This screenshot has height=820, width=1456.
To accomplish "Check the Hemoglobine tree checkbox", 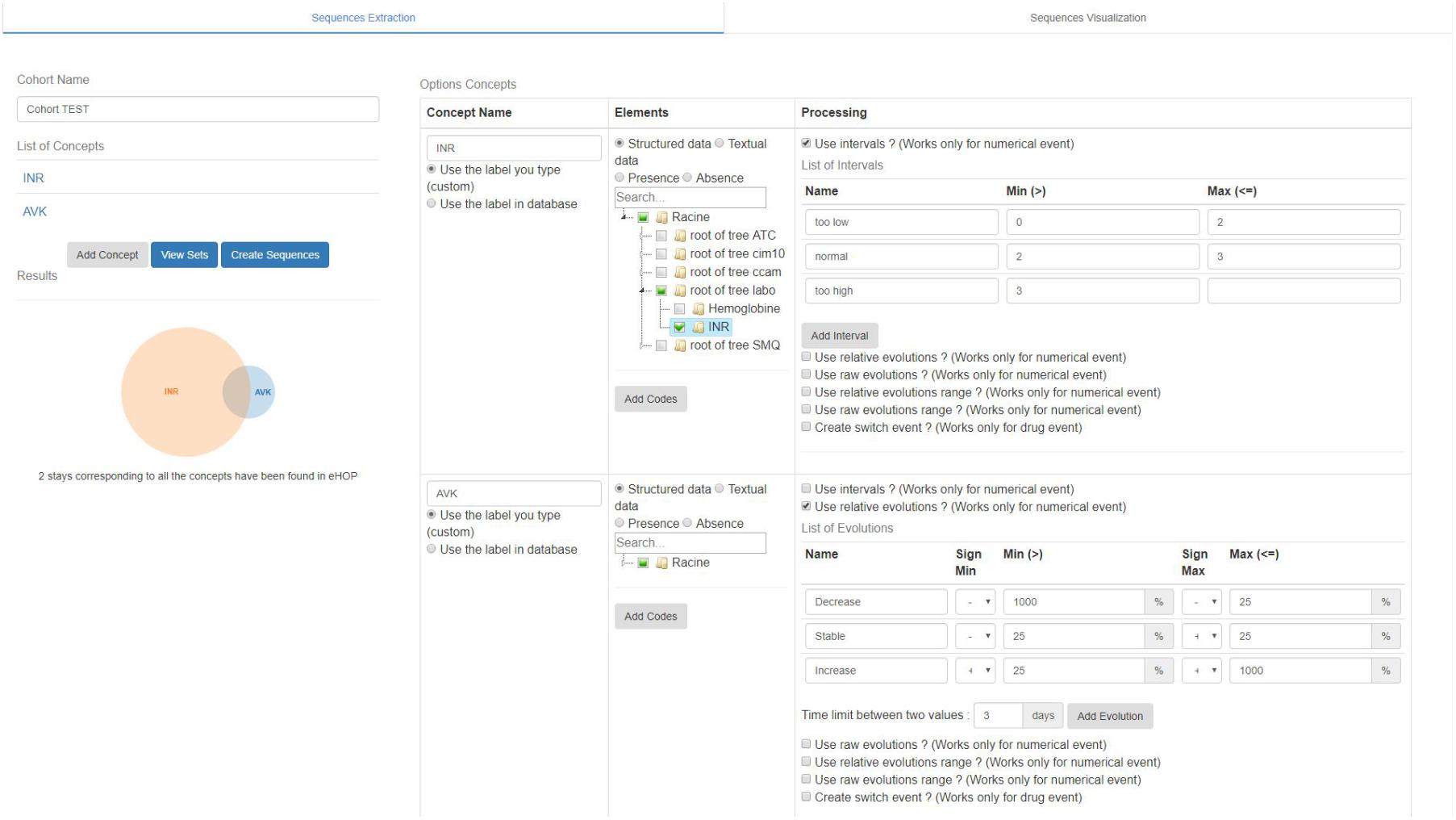I will point(679,309).
